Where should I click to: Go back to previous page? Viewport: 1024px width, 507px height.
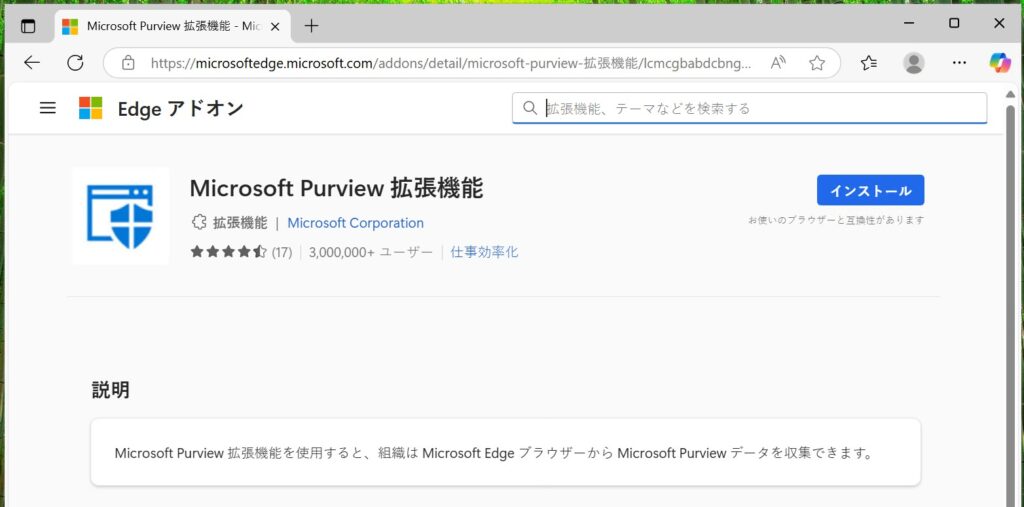tap(31, 63)
